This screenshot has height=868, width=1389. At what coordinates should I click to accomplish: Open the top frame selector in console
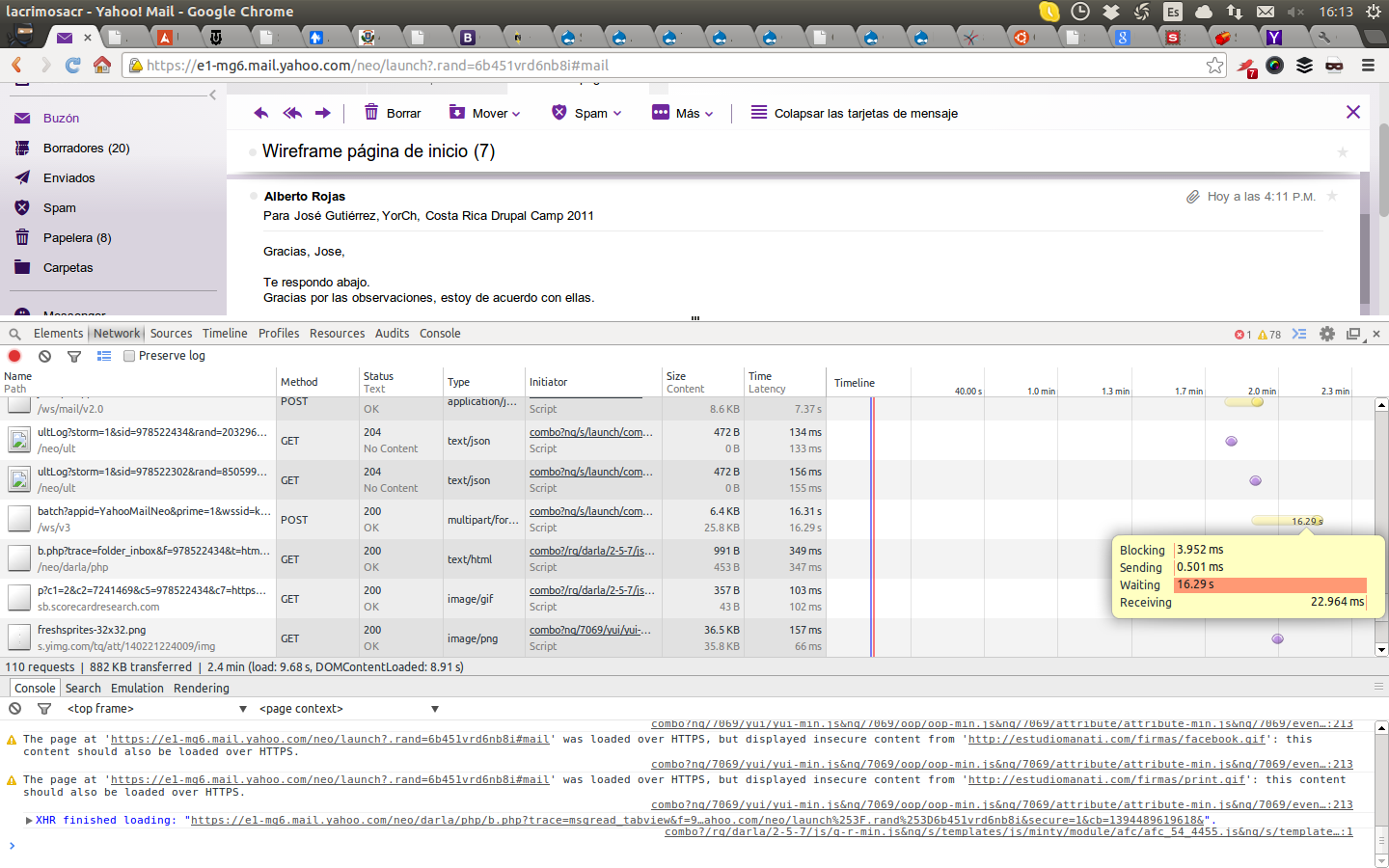[156, 709]
